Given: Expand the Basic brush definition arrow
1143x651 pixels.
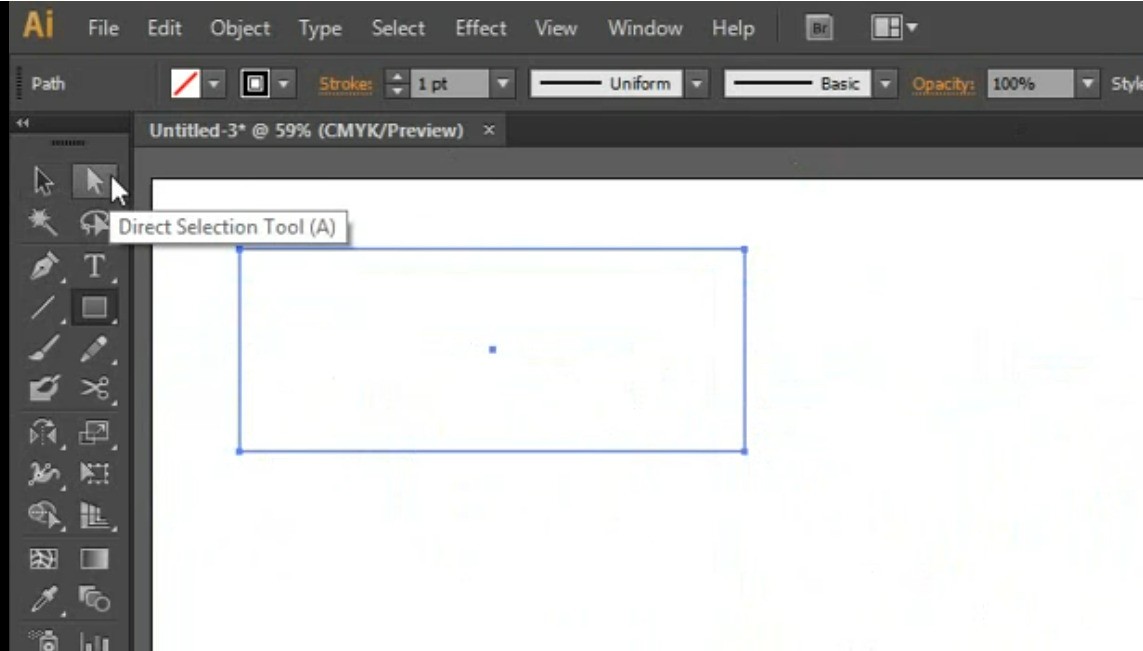Looking at the screenshot, I should click(885, 83).
